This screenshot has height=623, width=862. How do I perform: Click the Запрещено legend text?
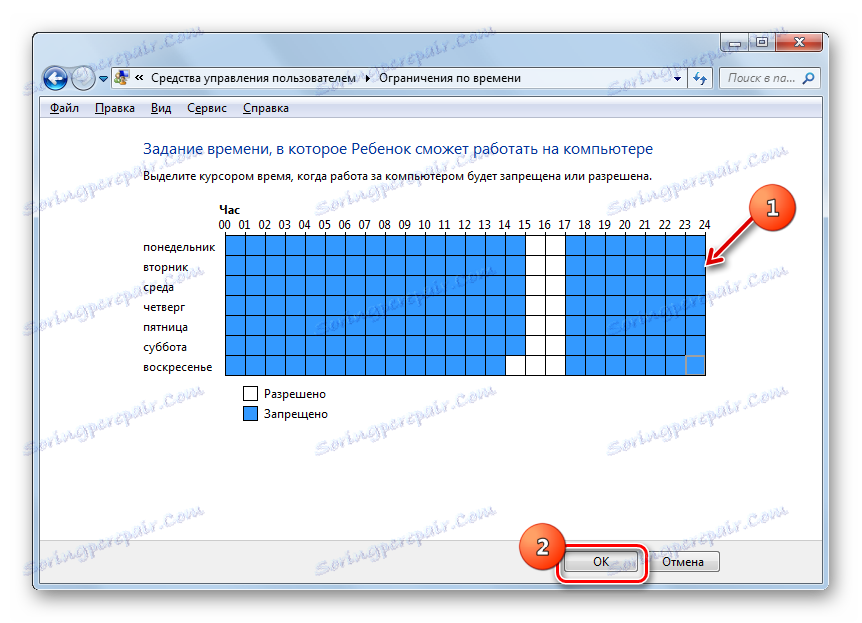click(296, 414)
